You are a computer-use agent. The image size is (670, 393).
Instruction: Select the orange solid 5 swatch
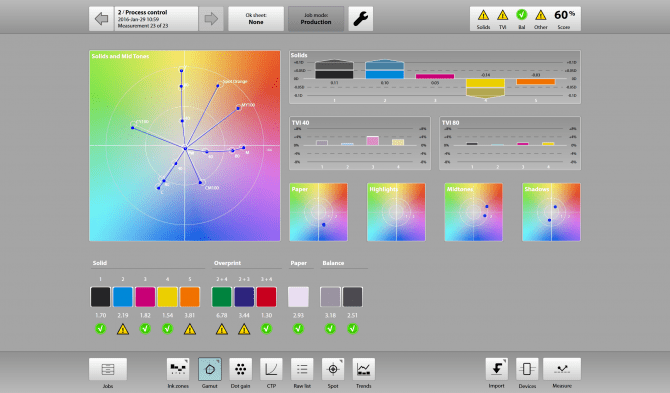[190, 297]
